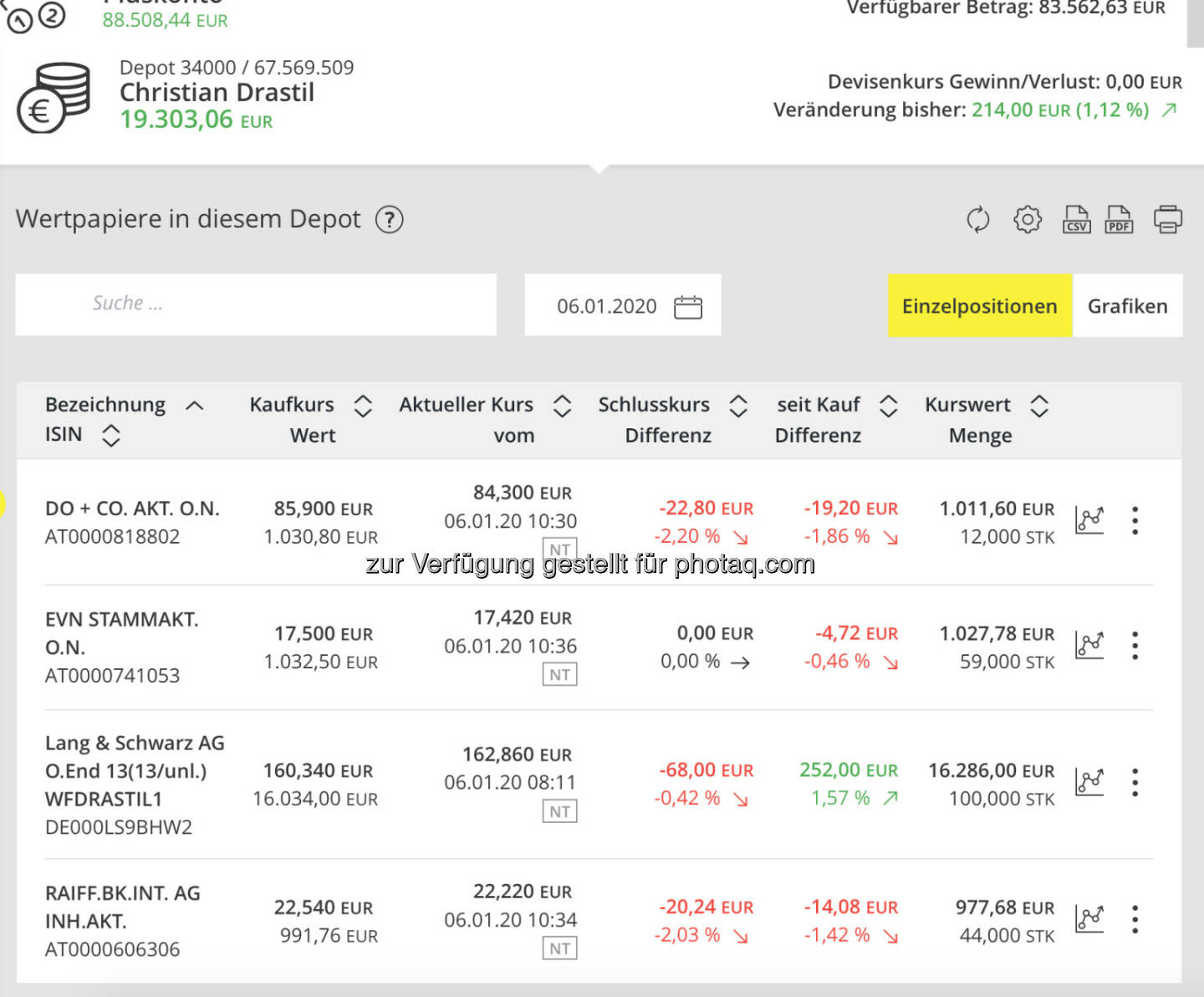Click the NT badge in RAIFF.BK.INT. row
The width and height of the screenshot is (1204, 997).
tap(560, 948)
